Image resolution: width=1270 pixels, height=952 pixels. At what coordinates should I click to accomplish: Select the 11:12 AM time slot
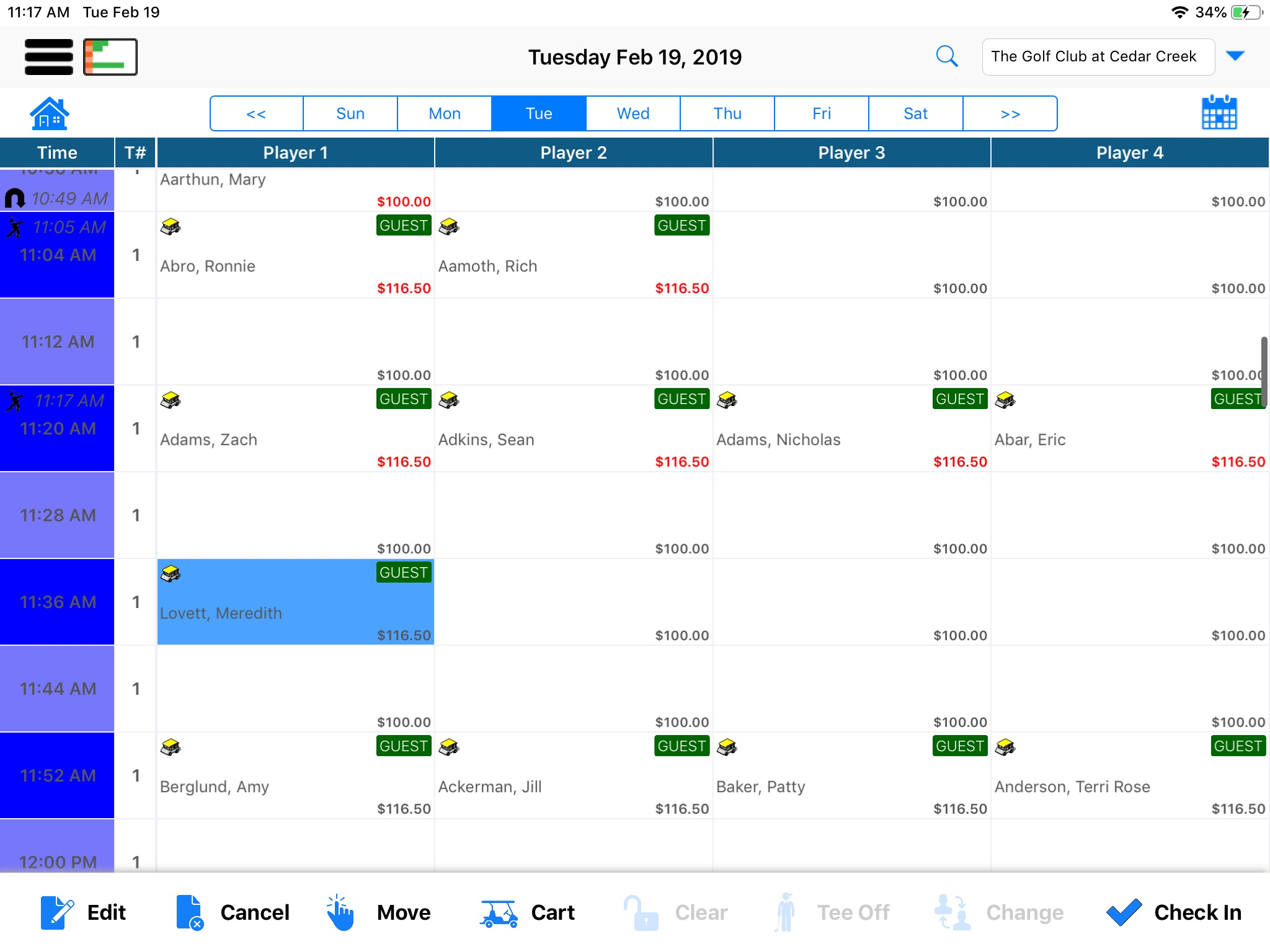(x=57, y=342)
